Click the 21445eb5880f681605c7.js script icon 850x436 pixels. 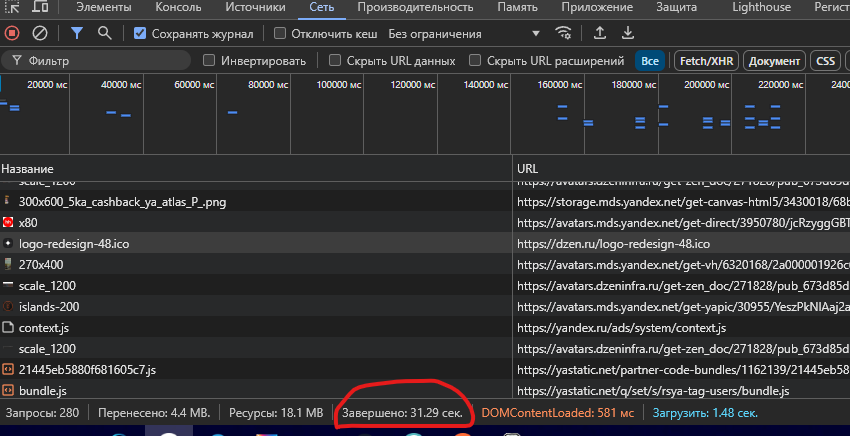(8, 370)
